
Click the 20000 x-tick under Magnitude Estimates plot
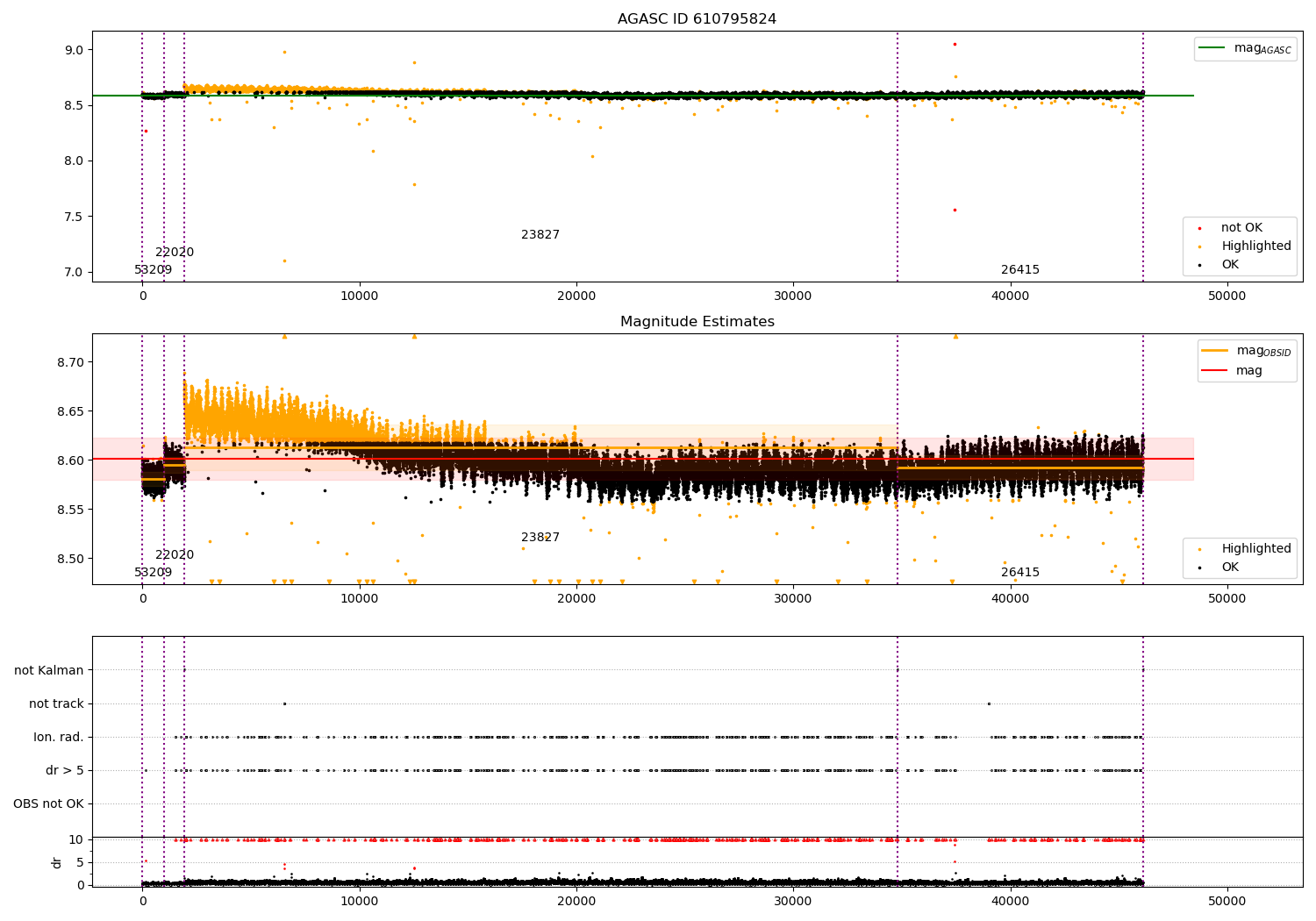(576, 599)
